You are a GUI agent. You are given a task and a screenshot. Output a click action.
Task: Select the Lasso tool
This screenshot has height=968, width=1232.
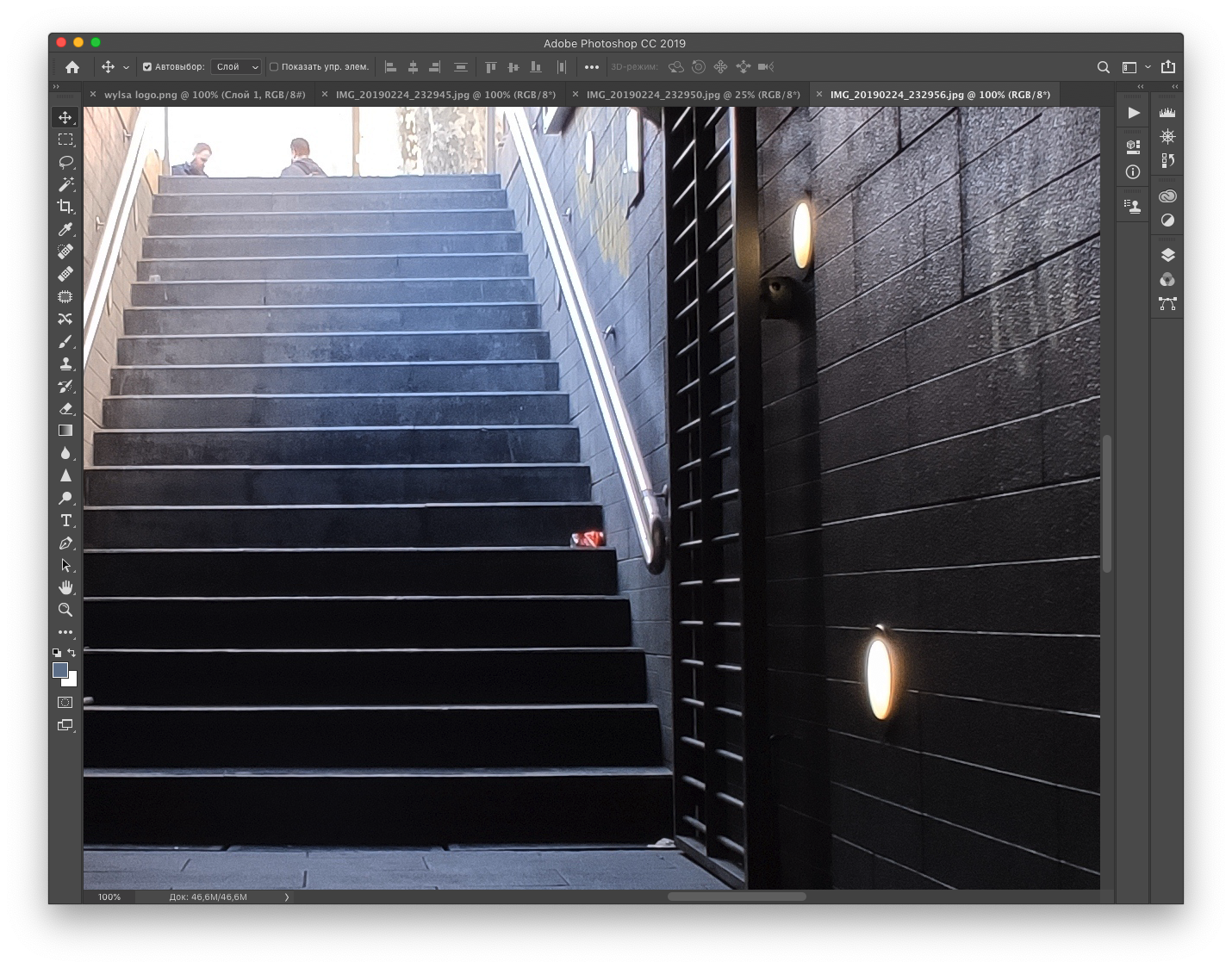pos(65,162)
